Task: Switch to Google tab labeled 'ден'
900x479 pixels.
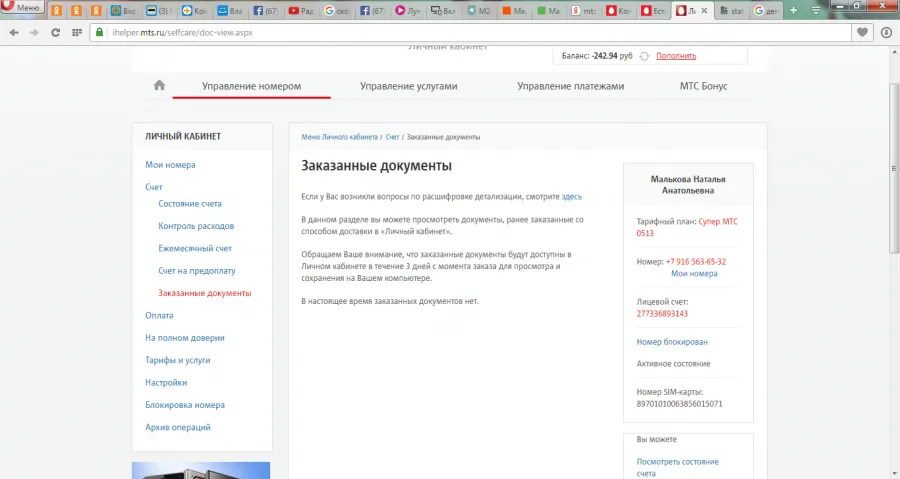Action: [x=766, y=10]
